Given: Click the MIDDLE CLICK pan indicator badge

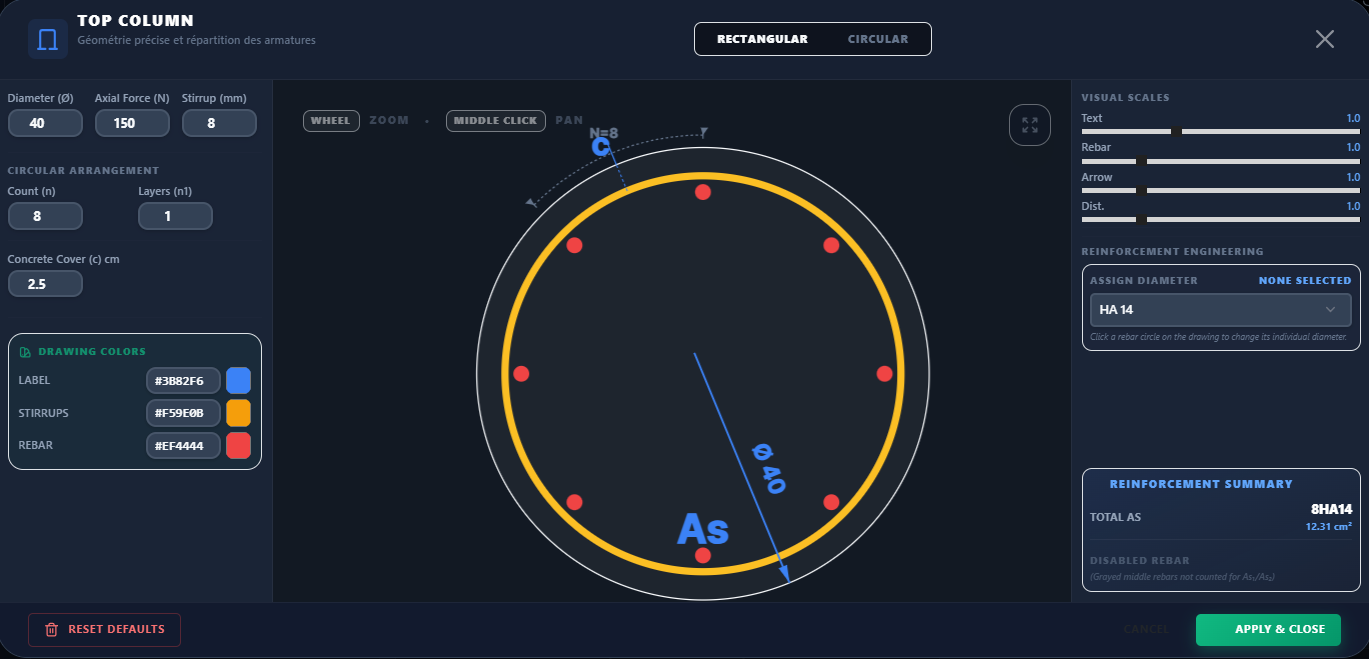Looking at the screenshot, I should [x=495, y=120].
